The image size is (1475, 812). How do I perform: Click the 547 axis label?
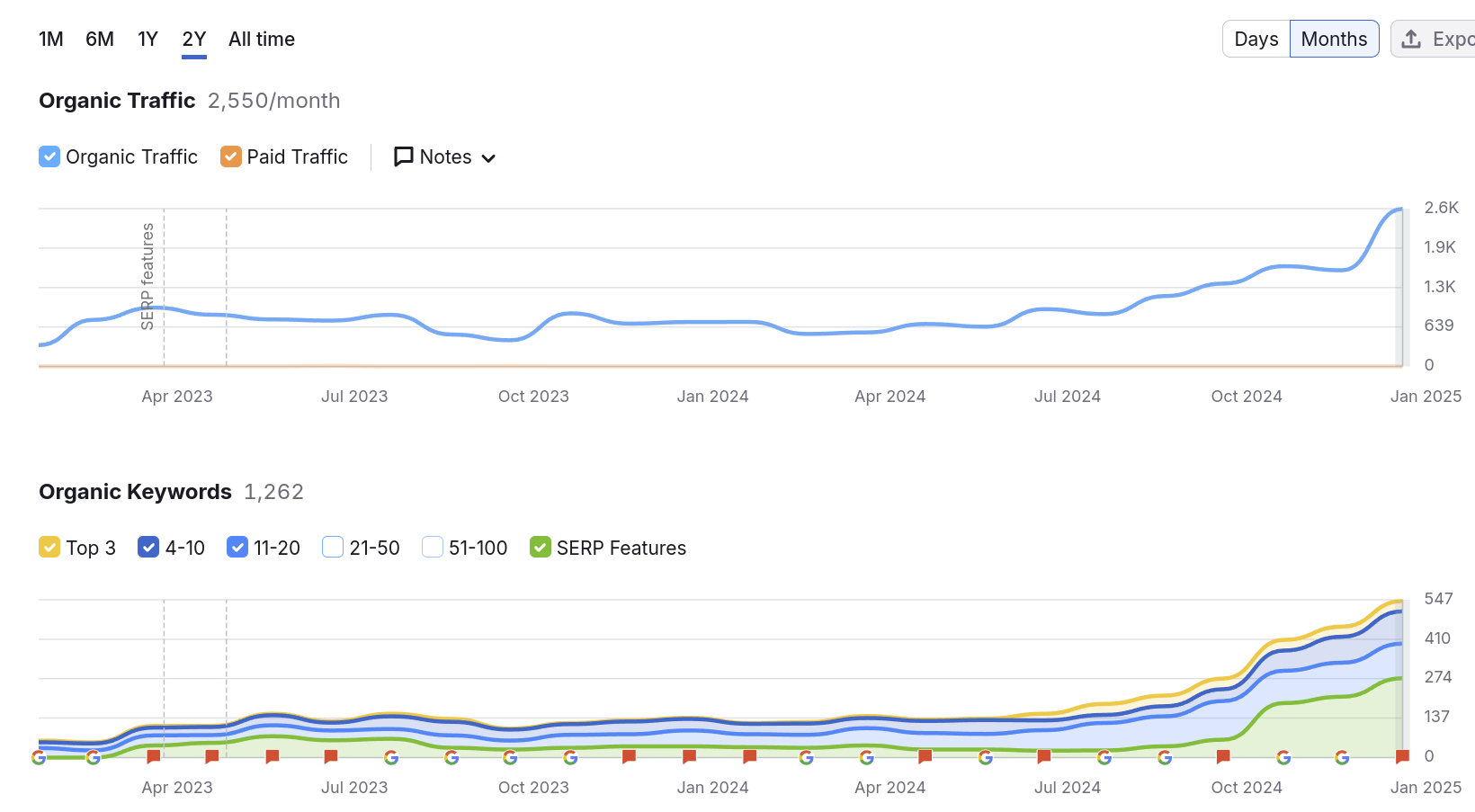[x=1439, y=599]
